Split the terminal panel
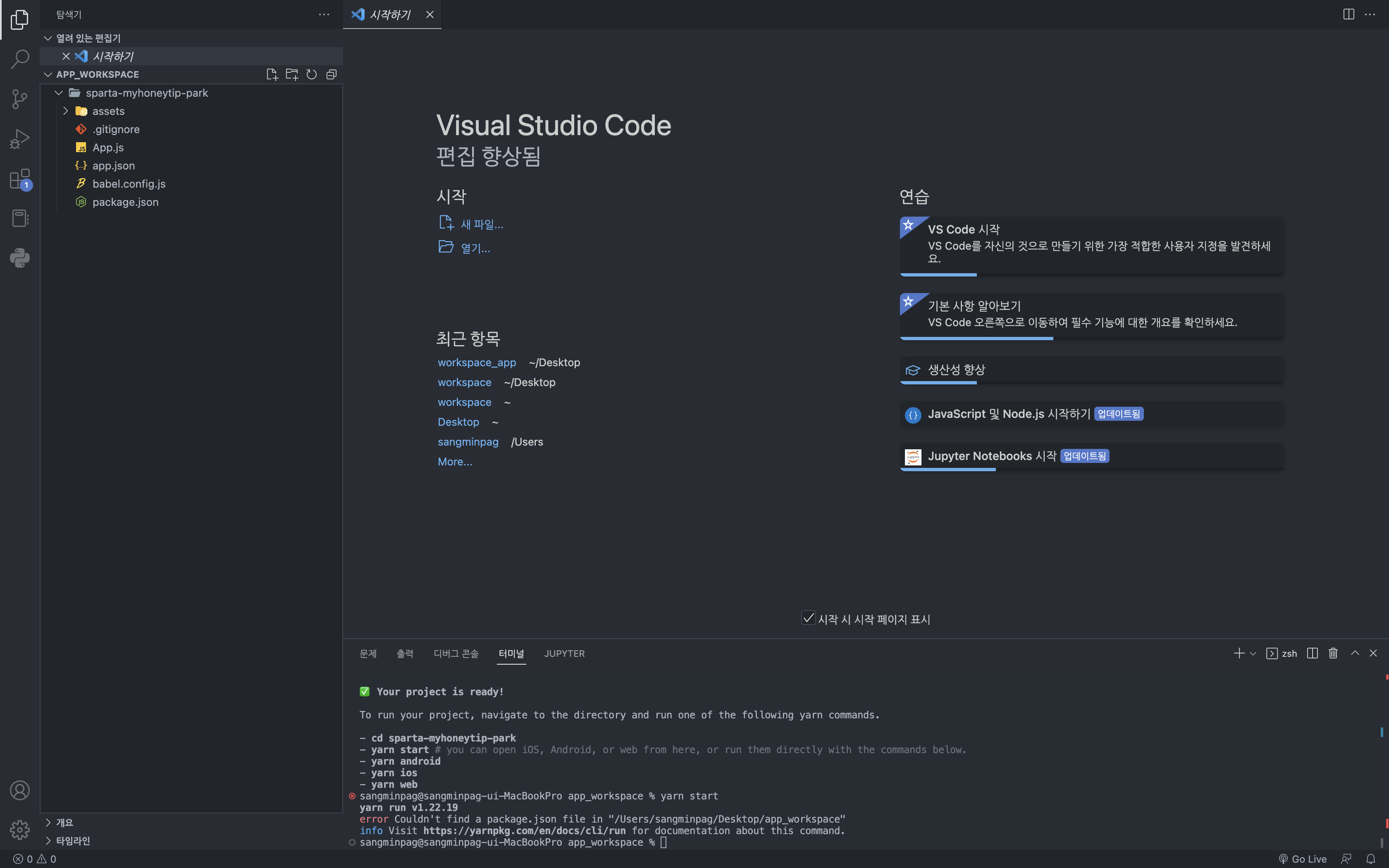Image resolution: width=1389 pixels, height=868 pixels. tap(1312, 653)
